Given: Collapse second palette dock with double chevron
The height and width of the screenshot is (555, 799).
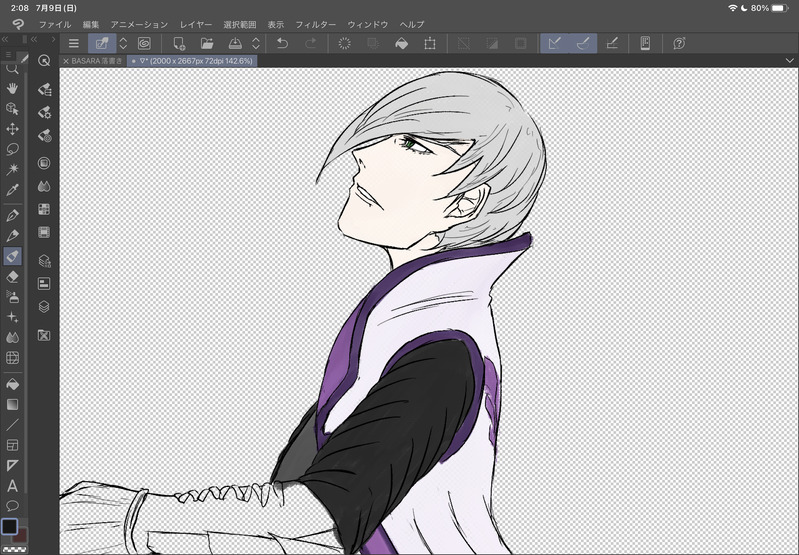Looking at the screenshot, I should 34,39.
